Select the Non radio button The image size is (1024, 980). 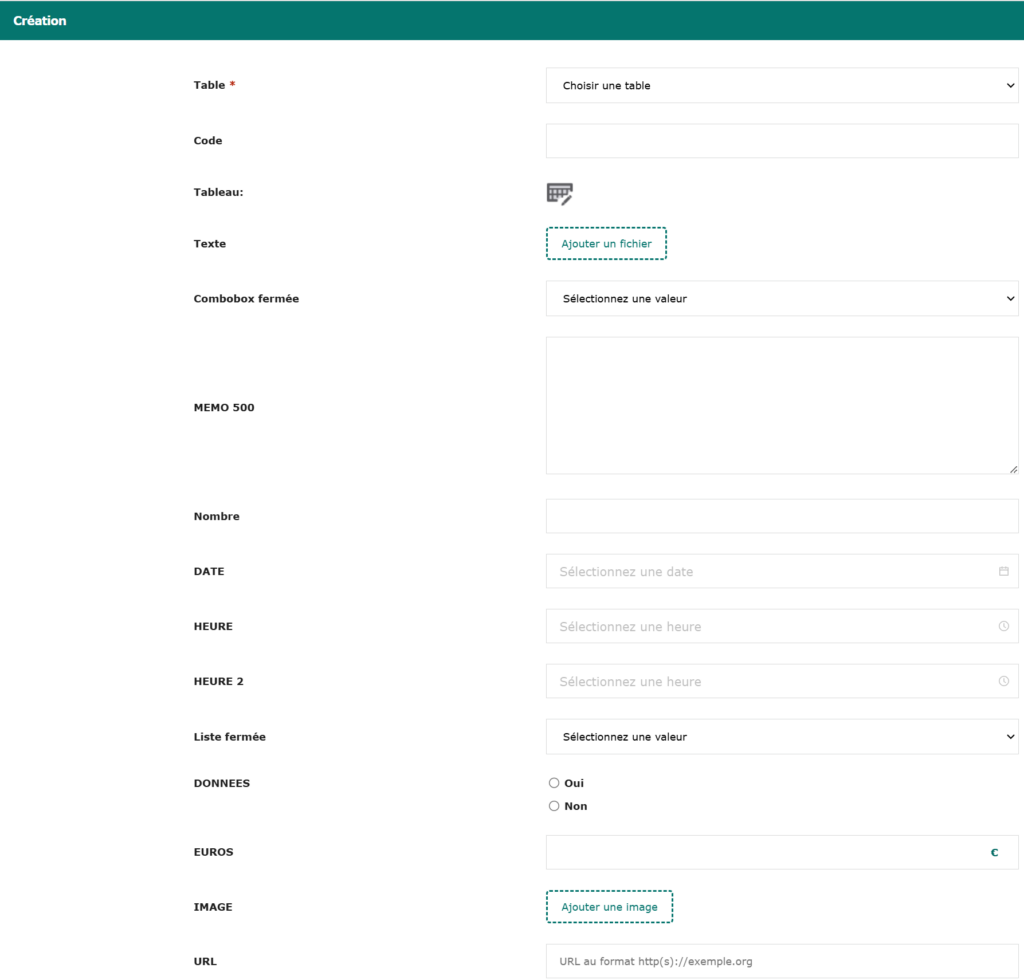pyautogui.click(x=554, y=806)
